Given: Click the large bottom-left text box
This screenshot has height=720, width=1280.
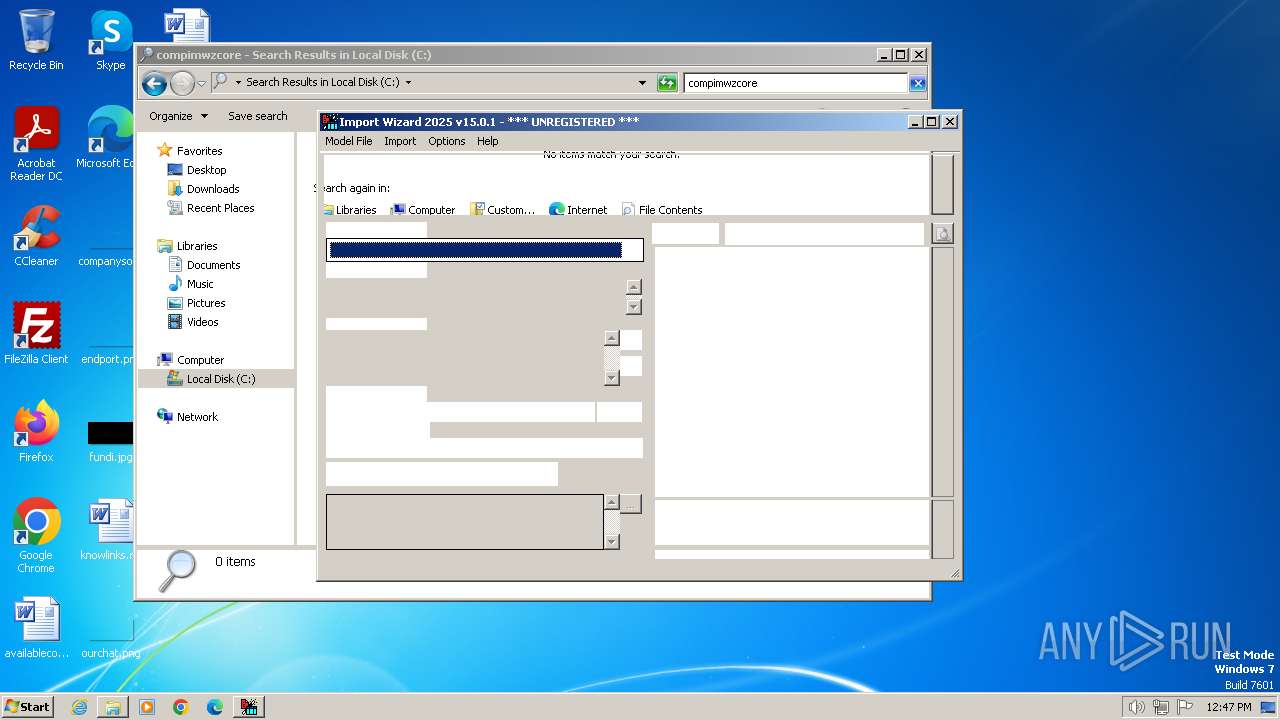Looking at the screenshot, I should tap(465, 522).
